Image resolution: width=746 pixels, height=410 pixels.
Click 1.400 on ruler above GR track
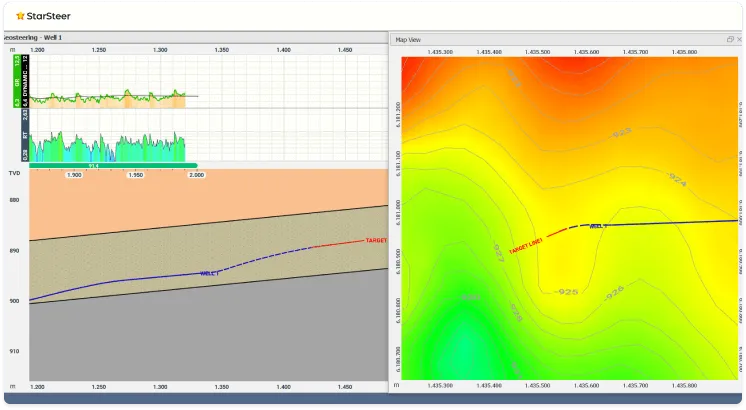(x=284, y=49)
